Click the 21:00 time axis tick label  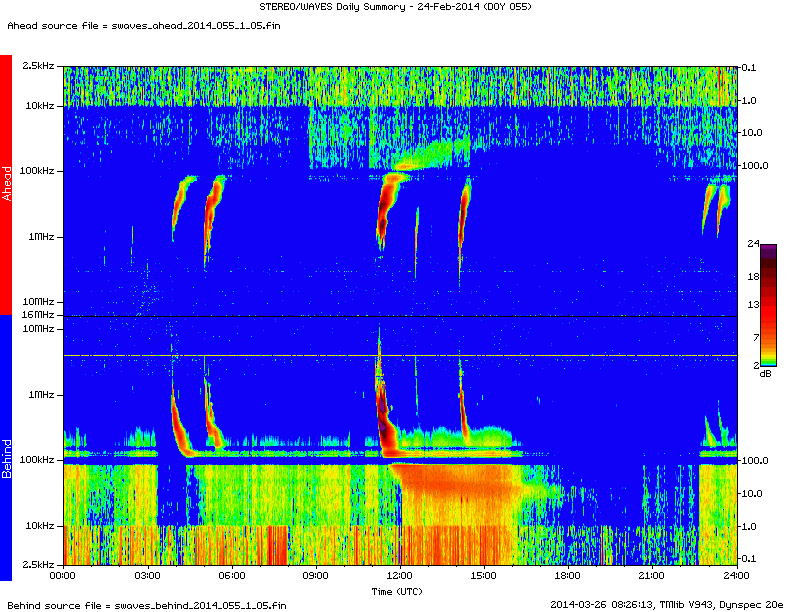click(x=652, y=576)
